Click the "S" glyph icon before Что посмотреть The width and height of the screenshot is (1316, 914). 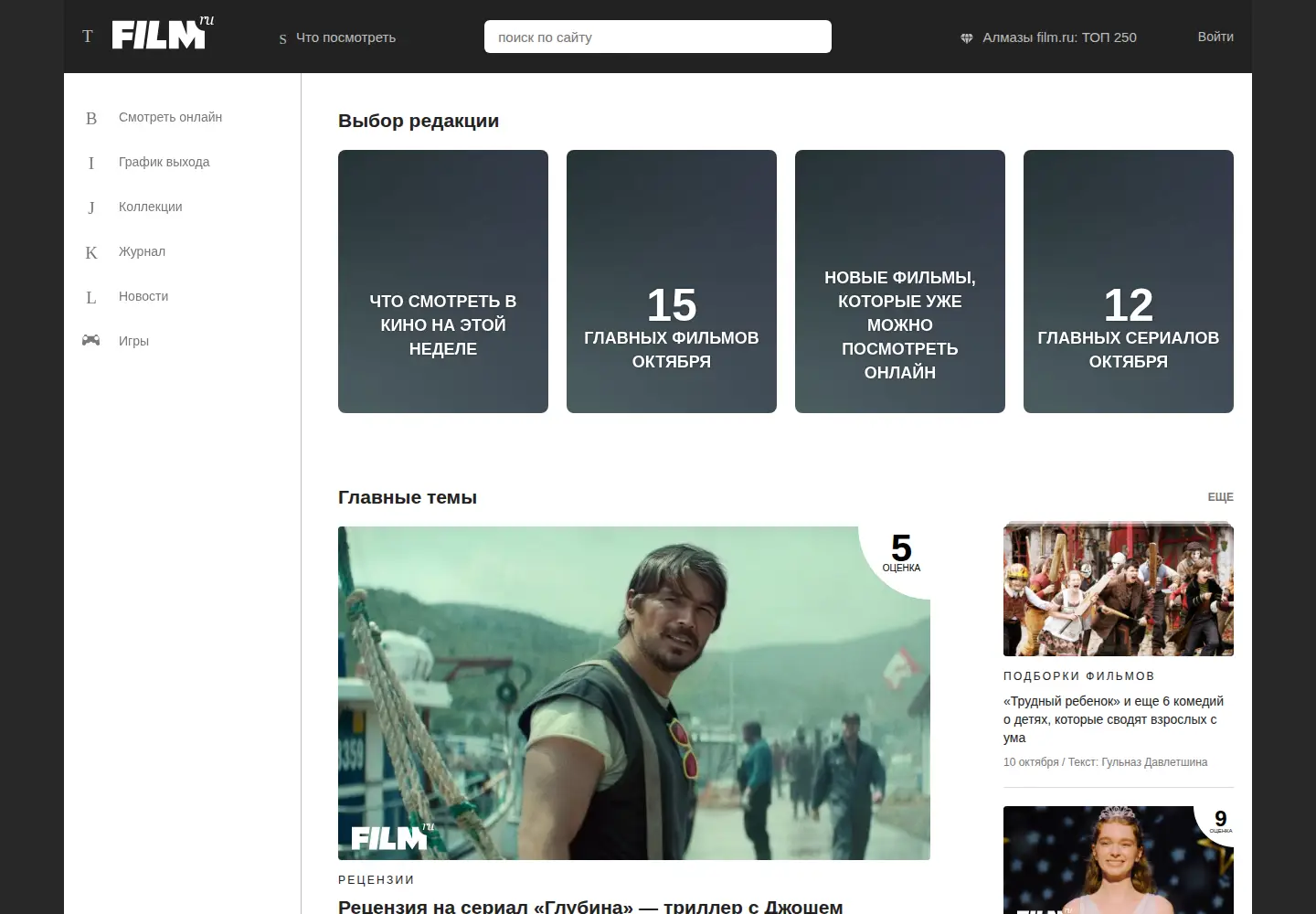coord(283,39)
